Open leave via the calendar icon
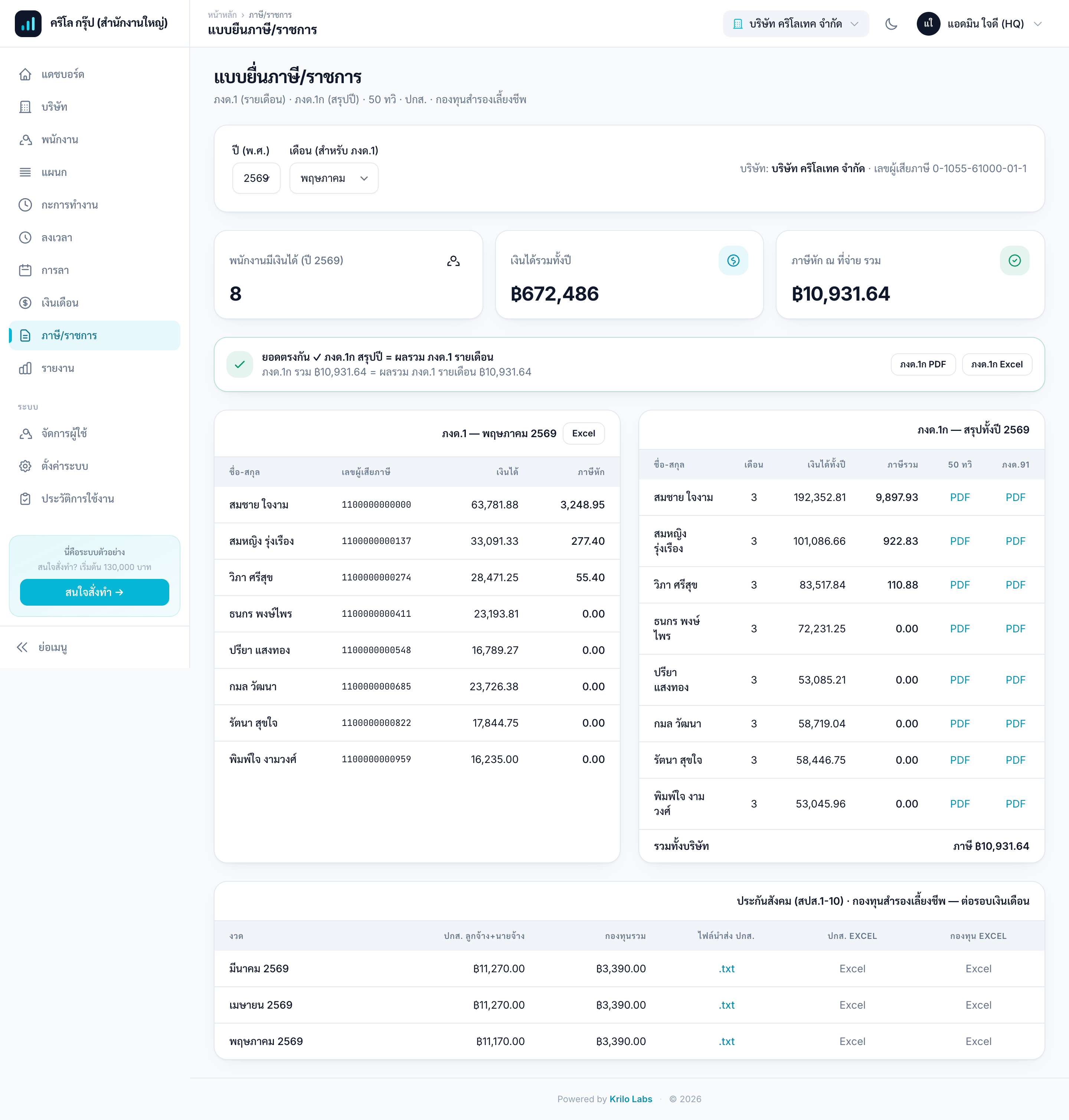 tap(25, 270)
